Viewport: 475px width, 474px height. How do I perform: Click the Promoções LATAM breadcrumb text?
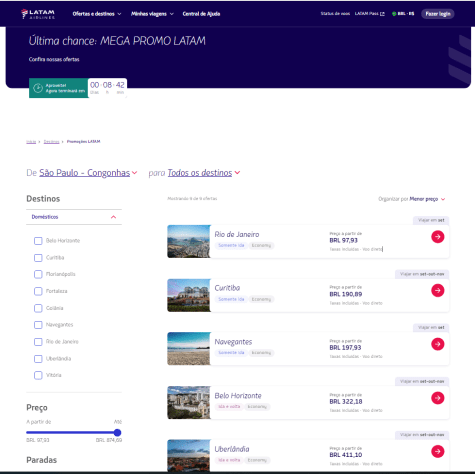[83, 142]
